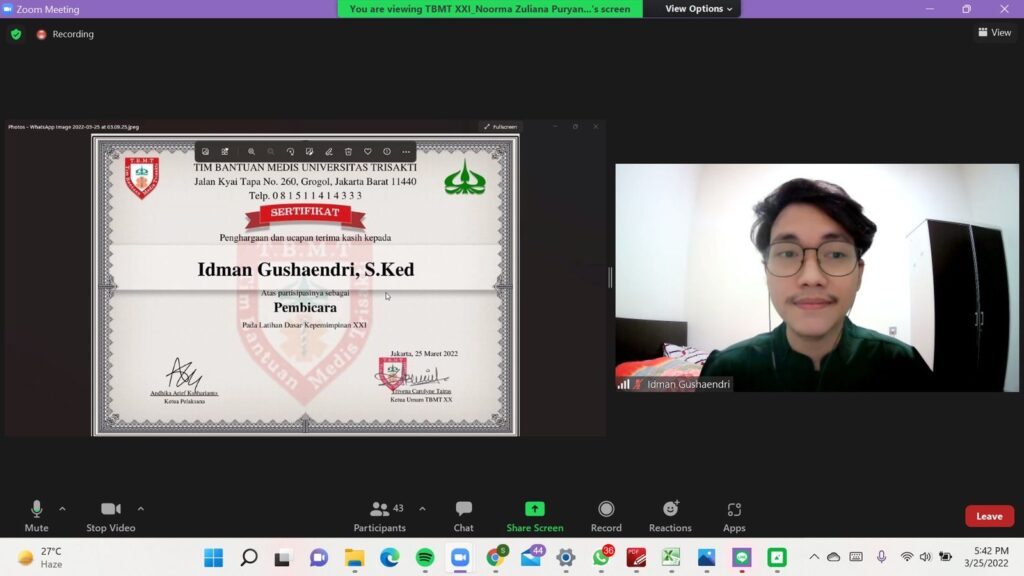Stop the Zoom video camera
The height and width of the screenshot is (576, 1024).
[110, 515]
